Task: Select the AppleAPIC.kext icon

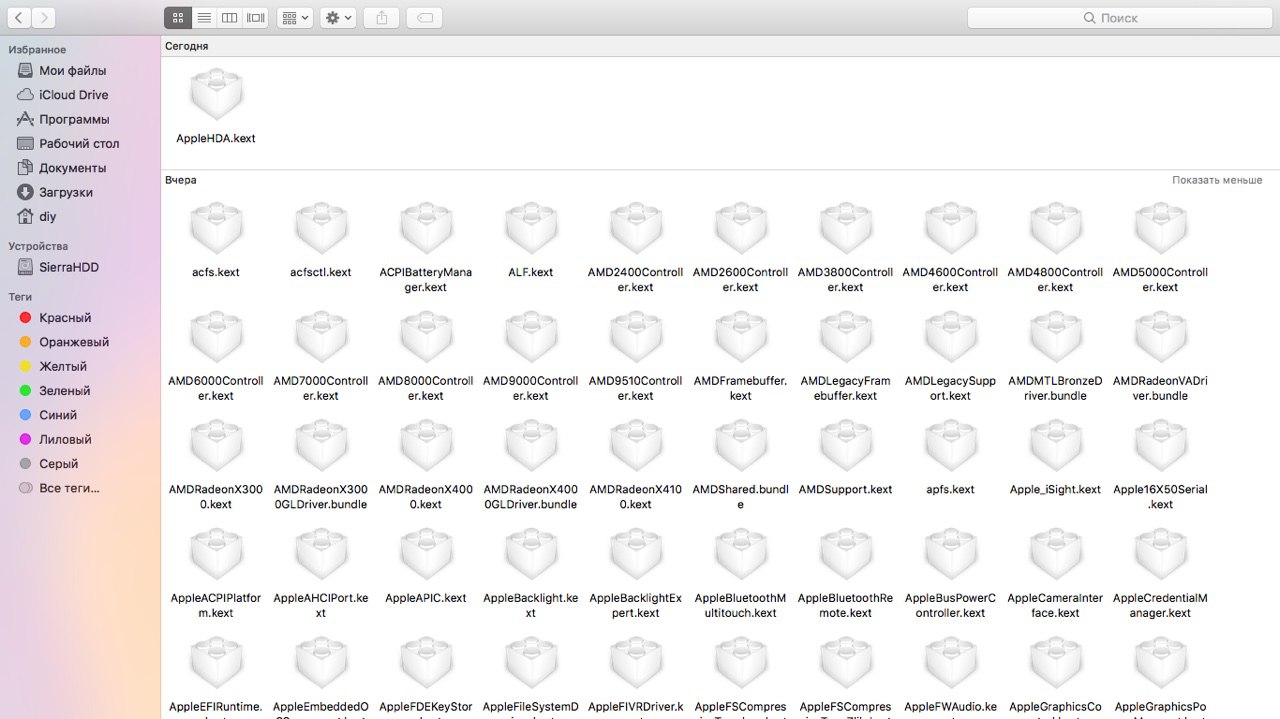Action: 426,555
